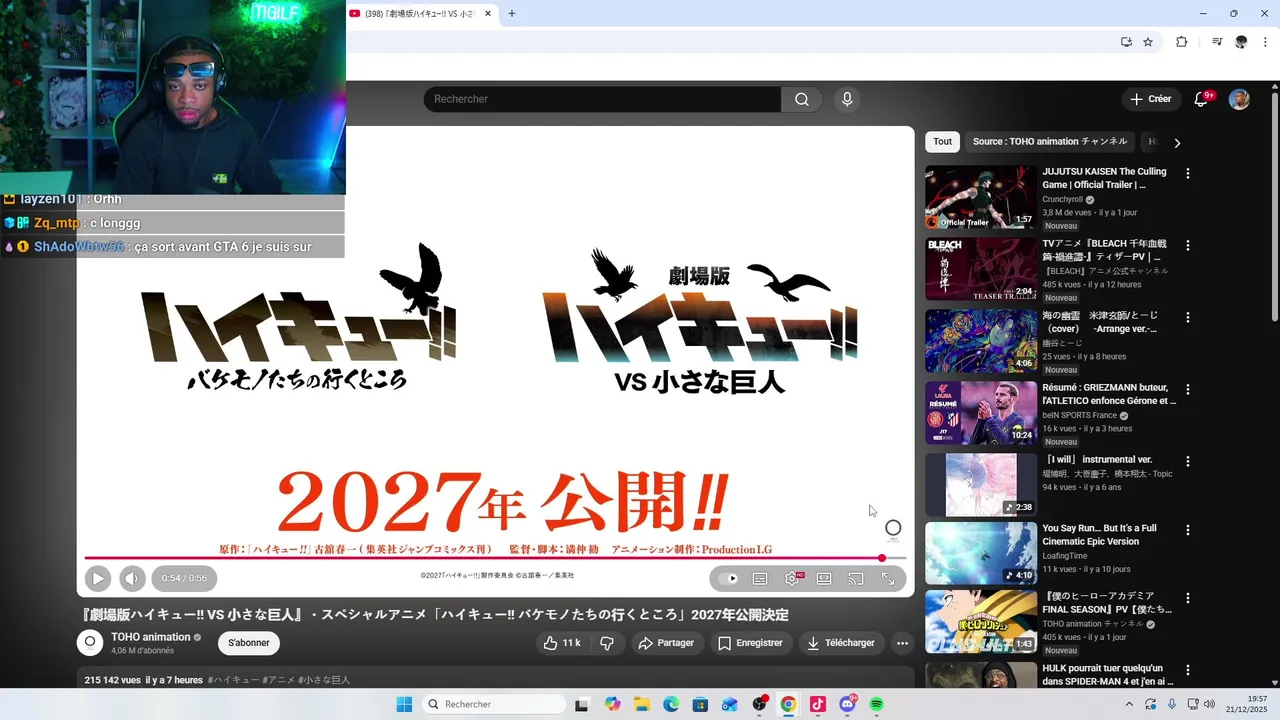Open the BLEACH teaser thumbnail
The width and height of the screenshot is (1280, 720).
pyautogui.click(x=981, y=269)
